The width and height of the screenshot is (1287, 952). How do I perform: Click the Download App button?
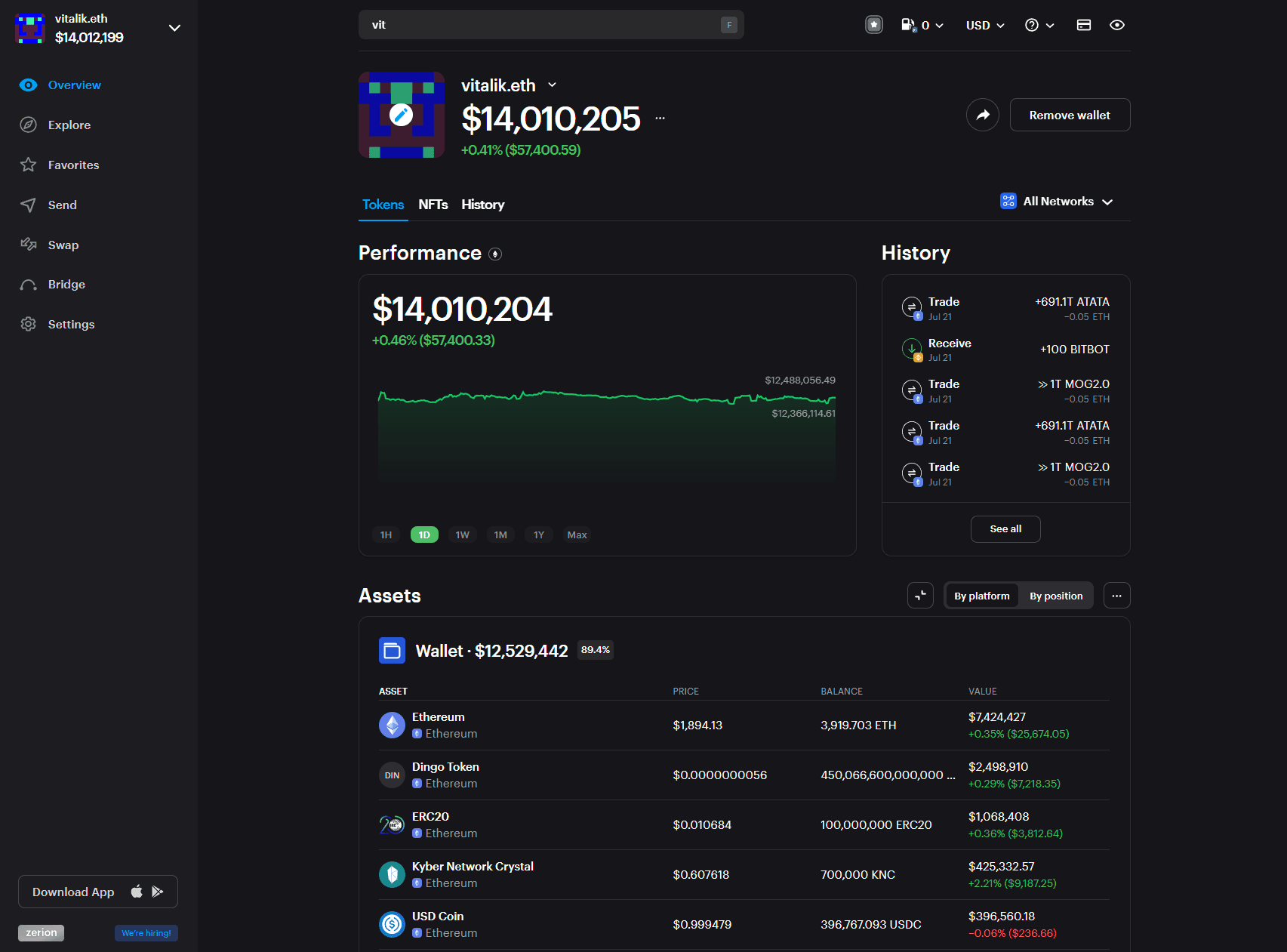[x=98, y=892]
